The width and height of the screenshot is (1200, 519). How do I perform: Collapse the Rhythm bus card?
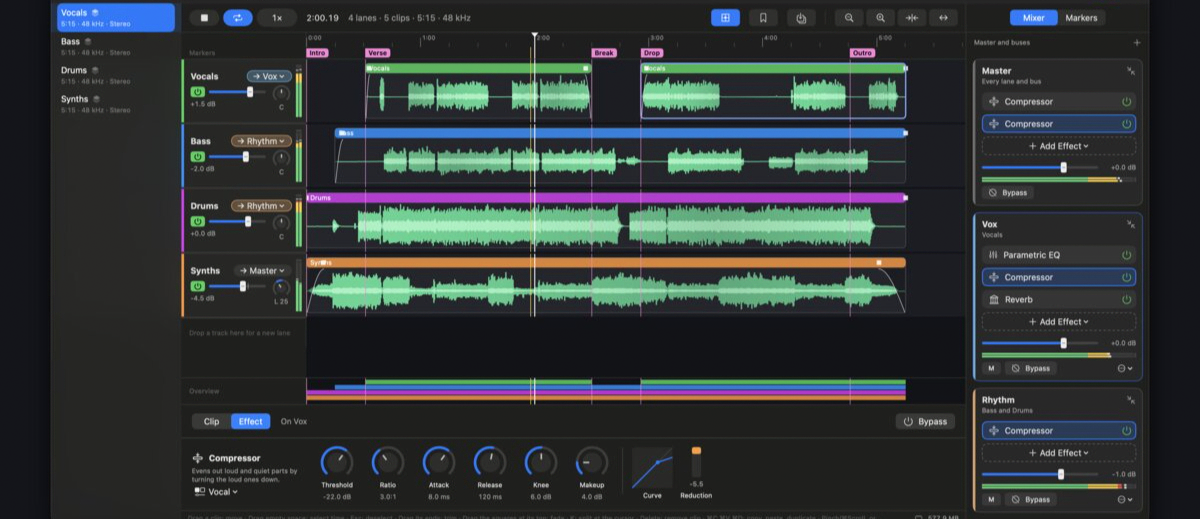pyautogui.click(x=1130, y=399)
